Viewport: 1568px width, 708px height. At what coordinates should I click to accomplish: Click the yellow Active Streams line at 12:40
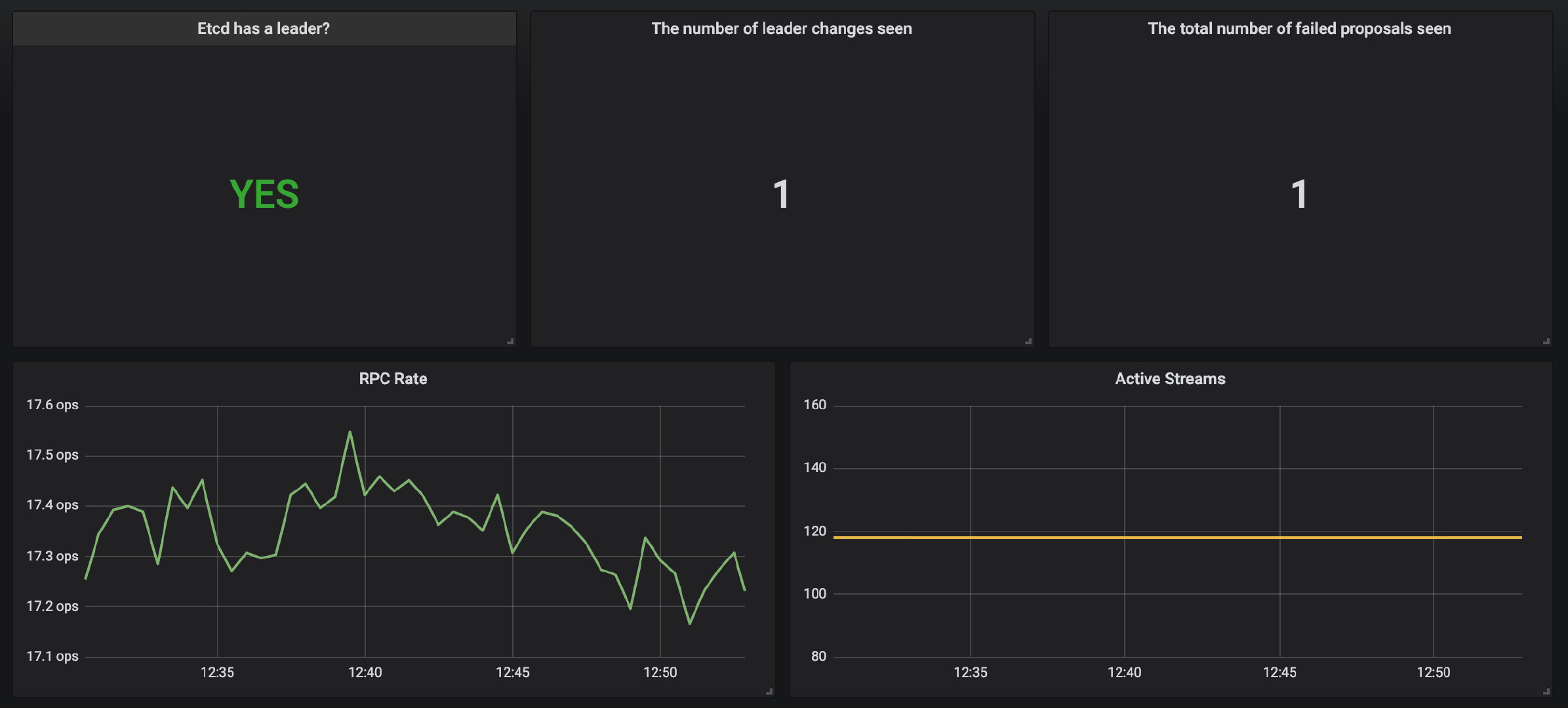point(1124,538)
